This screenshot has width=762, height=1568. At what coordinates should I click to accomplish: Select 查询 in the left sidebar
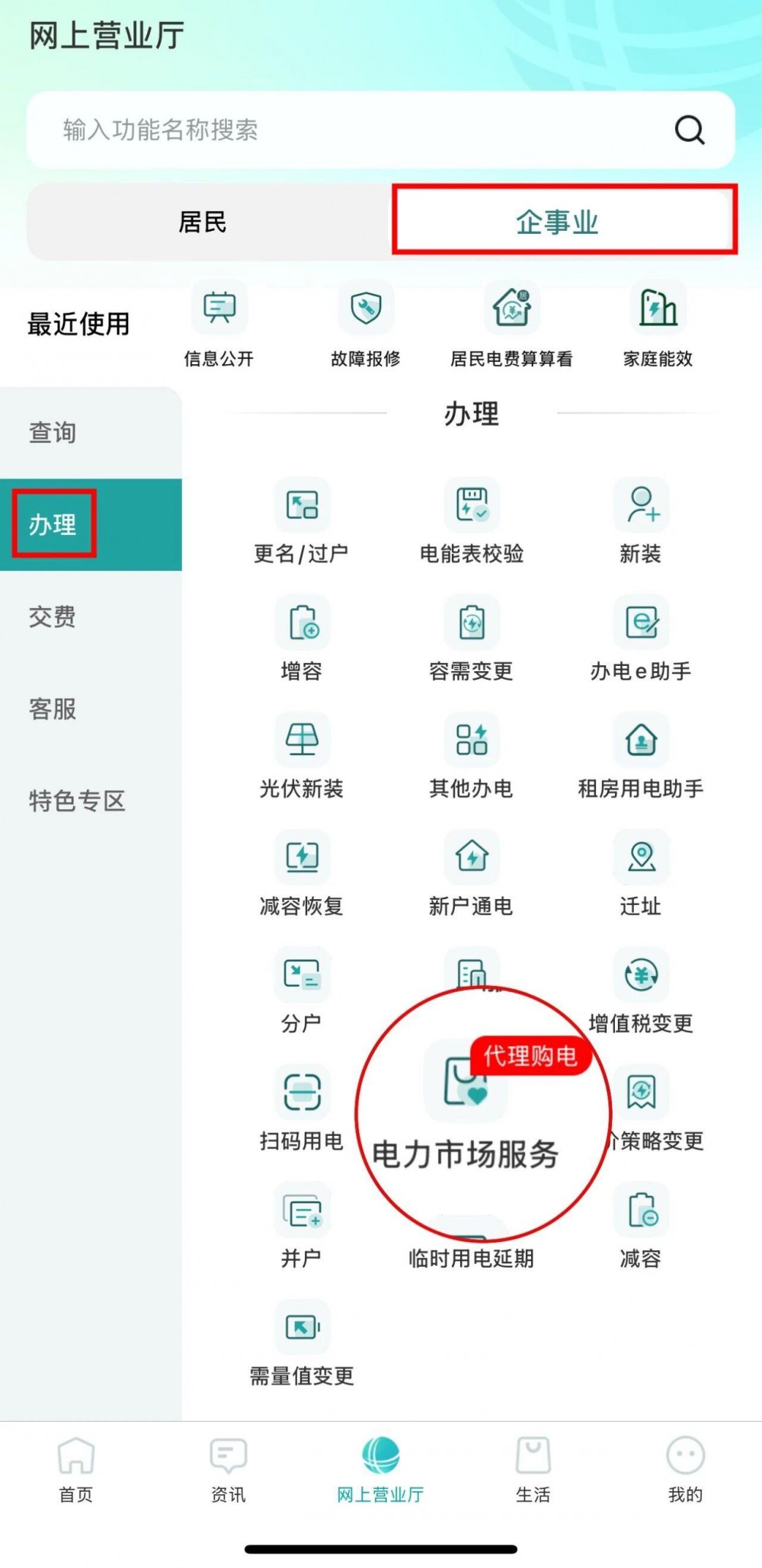53,433
